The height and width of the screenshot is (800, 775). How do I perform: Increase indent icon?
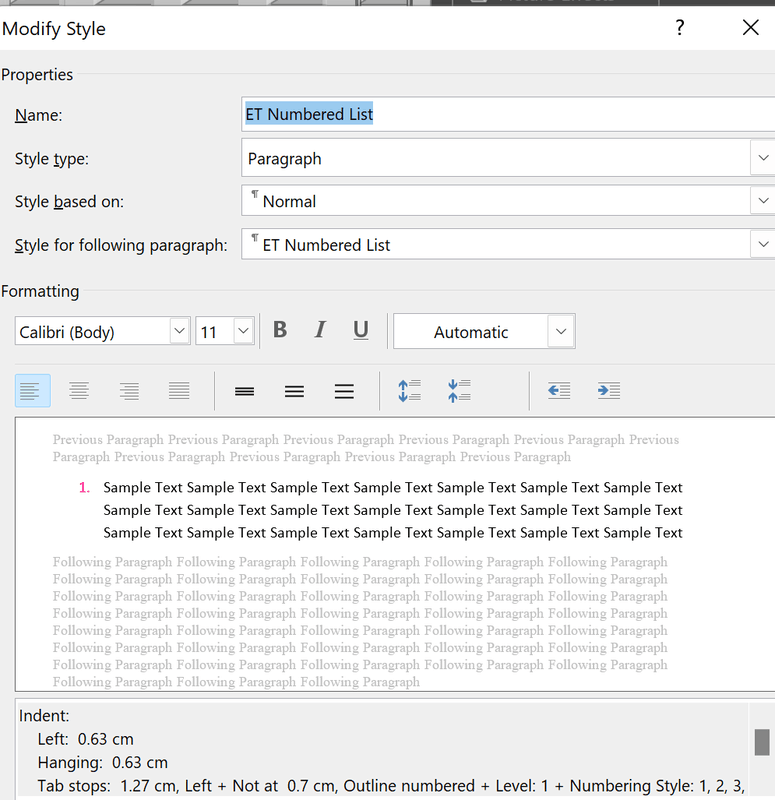(609, 391)
